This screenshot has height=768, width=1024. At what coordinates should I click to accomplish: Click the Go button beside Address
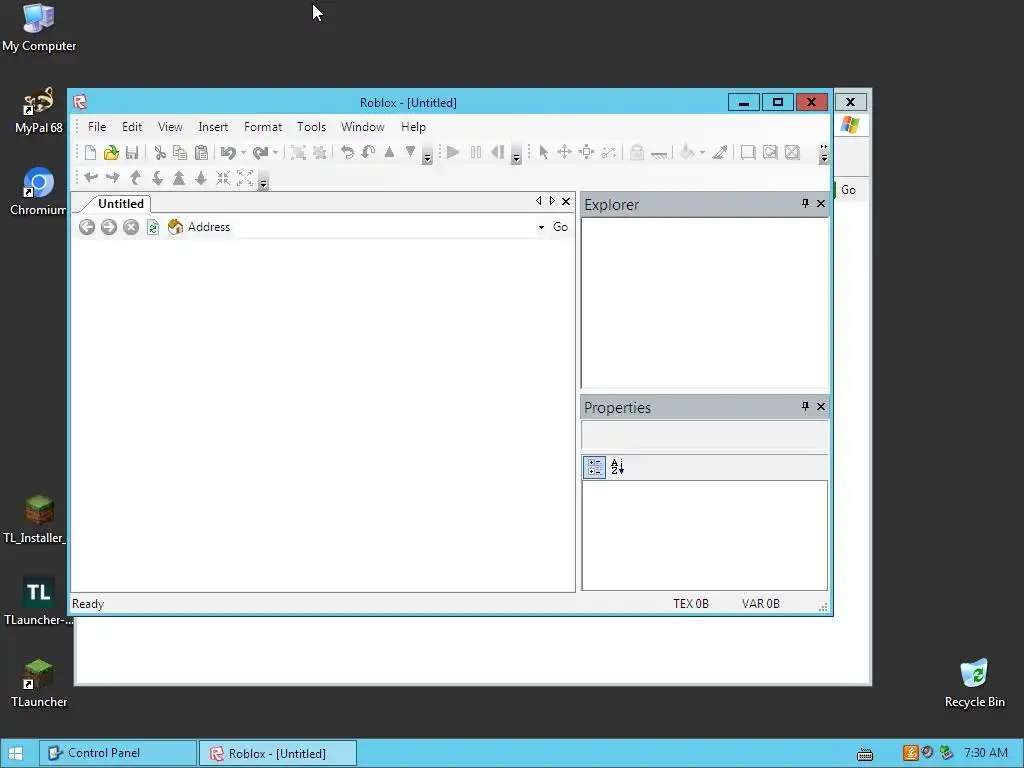tap(560, 227)
